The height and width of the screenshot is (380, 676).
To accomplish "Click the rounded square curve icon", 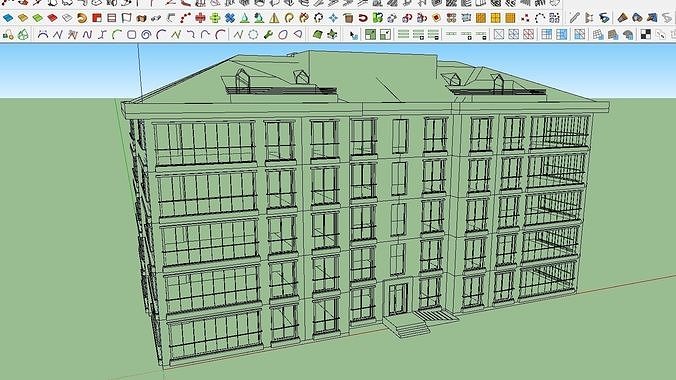I will click(x=131, y=35).
